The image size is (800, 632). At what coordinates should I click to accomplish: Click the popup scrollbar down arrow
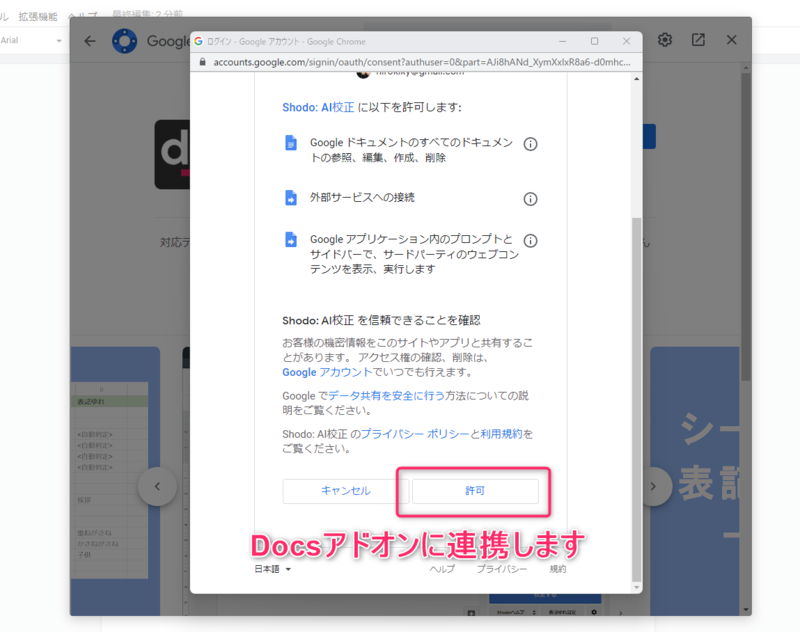point(636,588)
